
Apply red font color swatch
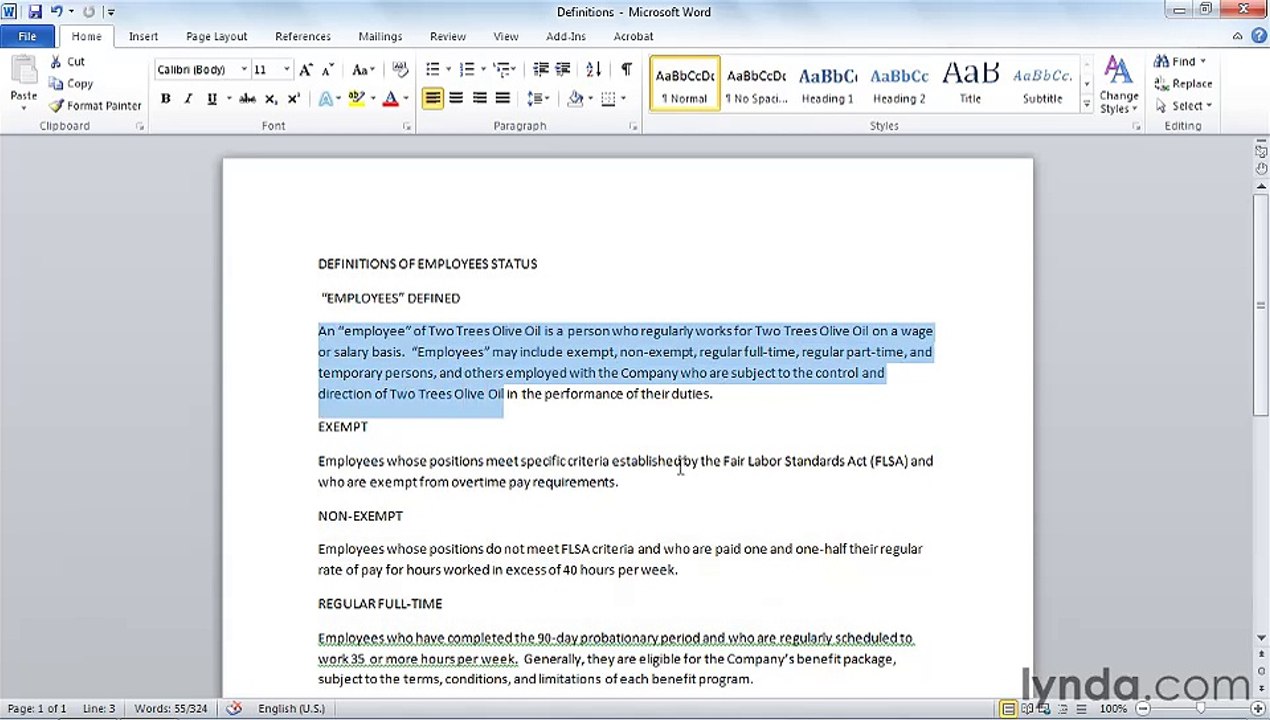point(390,99)
